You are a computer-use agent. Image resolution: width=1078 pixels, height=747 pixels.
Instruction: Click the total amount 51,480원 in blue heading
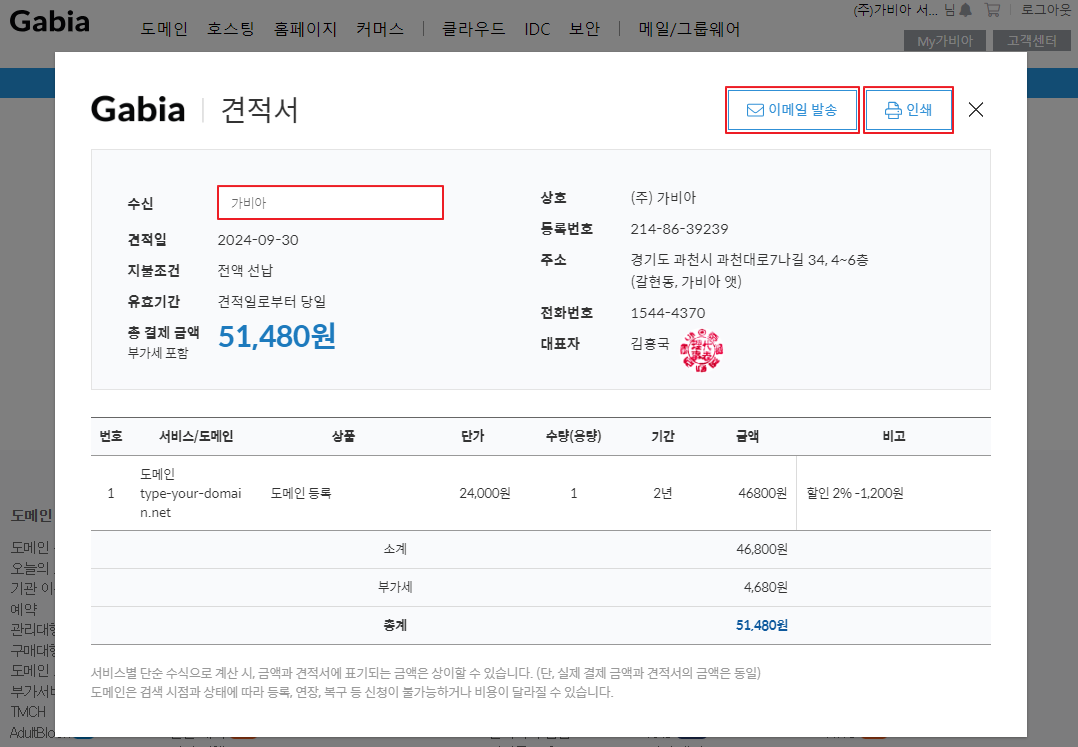[x=277, y=336]
